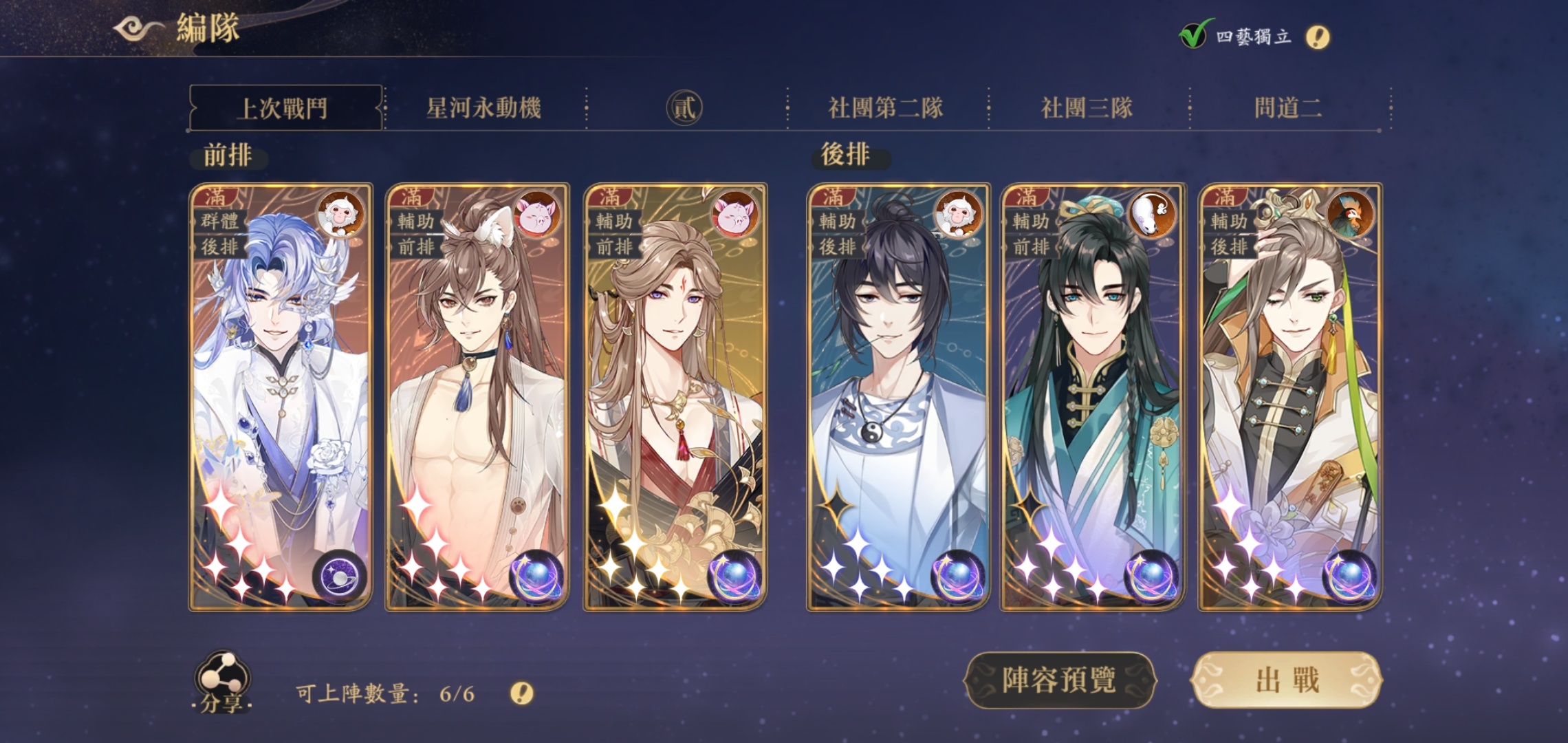Select the 上次戰鬥 tab

[284, 108]
